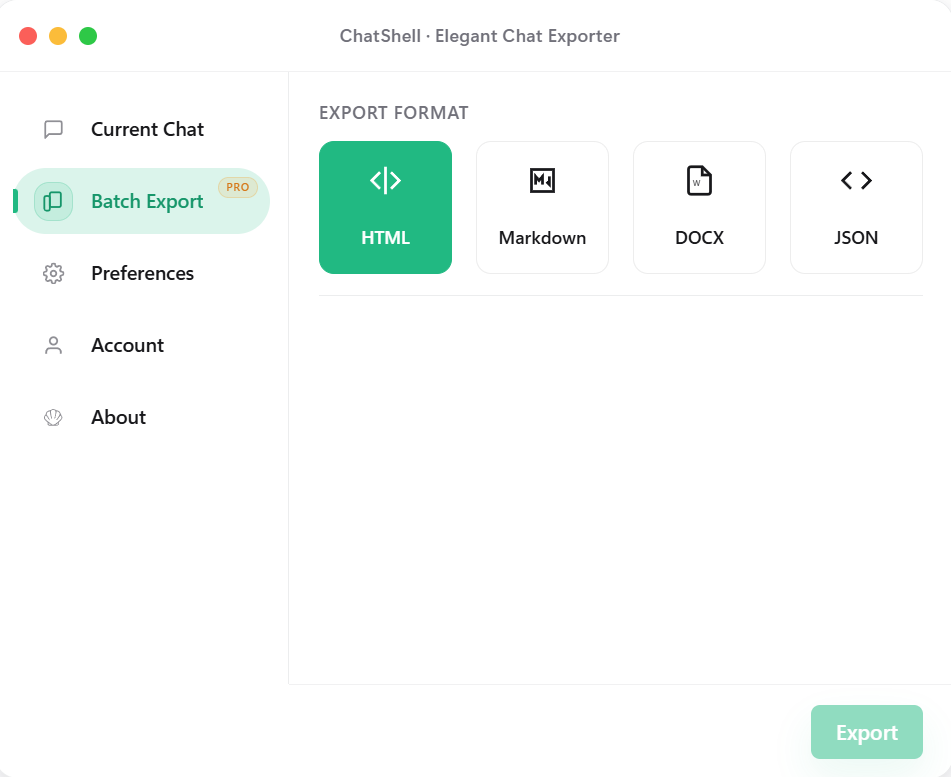Select DOCX as the export format
951x777 pixels.
(x=699, y=207)
